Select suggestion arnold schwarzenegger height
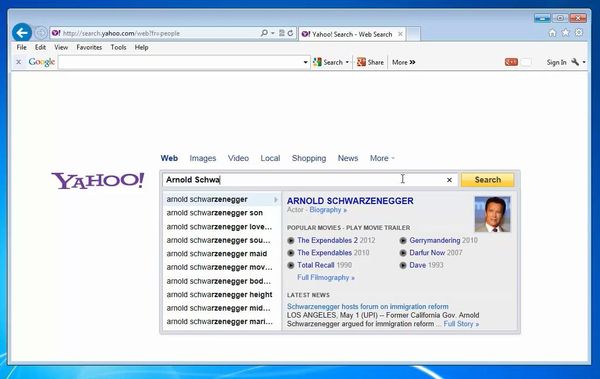This screenshot has height=379, width=600. click(222, 295)
